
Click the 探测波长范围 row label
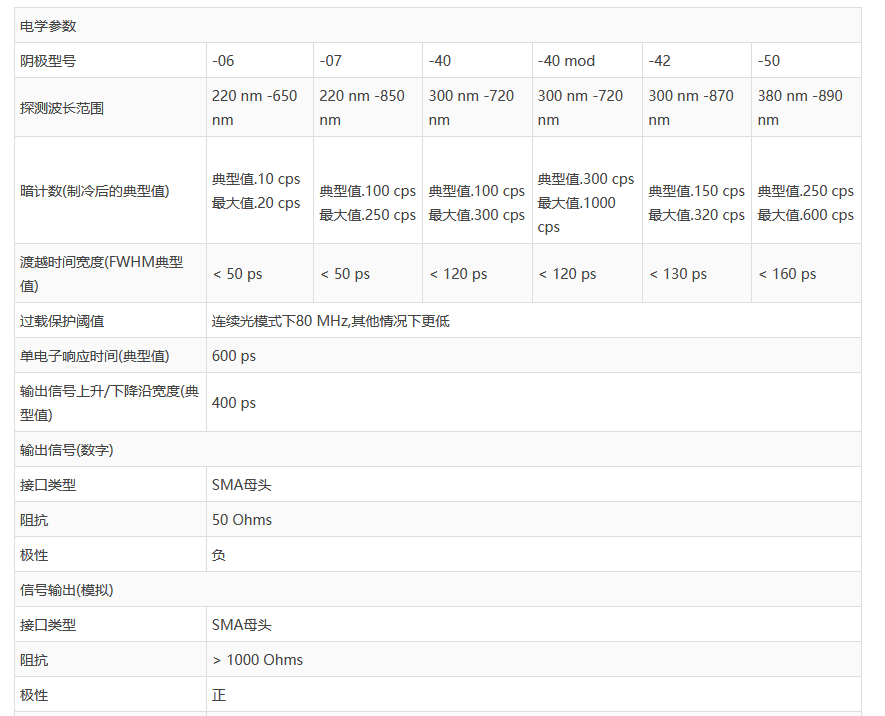coord(62,108)
